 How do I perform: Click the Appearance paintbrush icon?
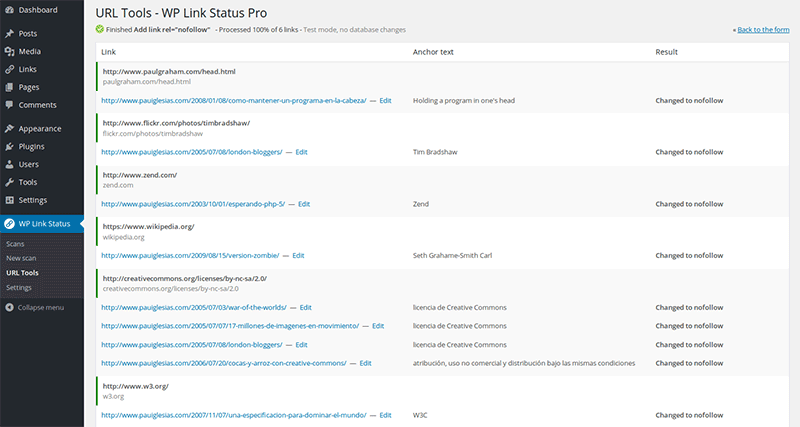[x=9, y=129]
